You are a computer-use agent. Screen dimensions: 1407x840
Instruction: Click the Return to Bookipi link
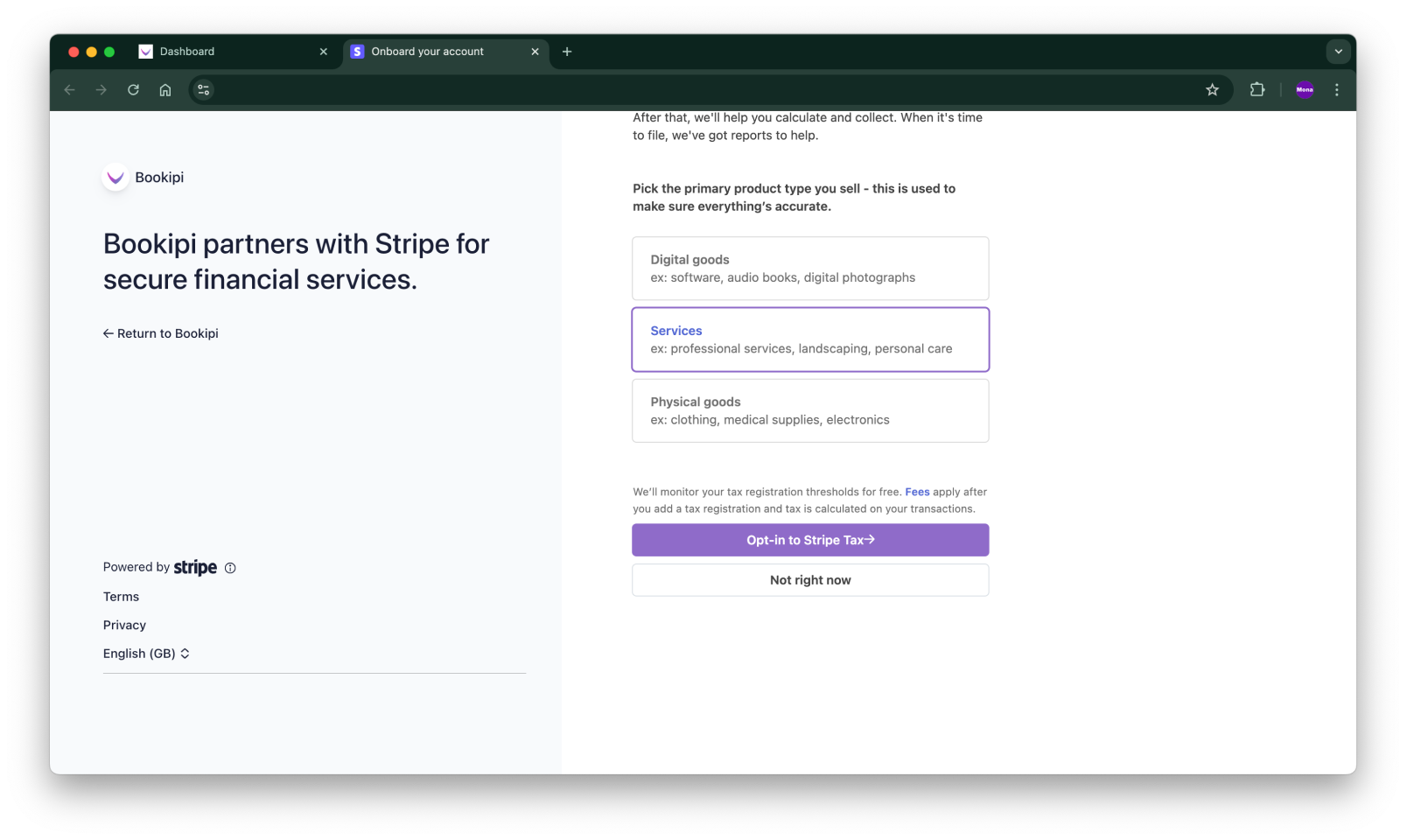(x=160, y=333)
